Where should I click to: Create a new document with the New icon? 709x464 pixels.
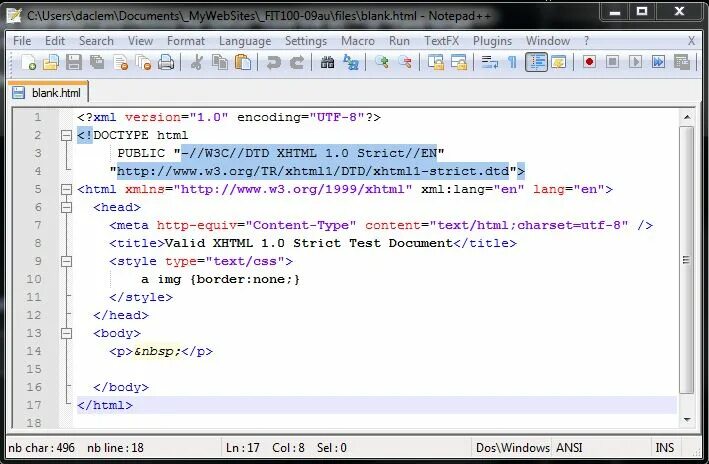28,62
